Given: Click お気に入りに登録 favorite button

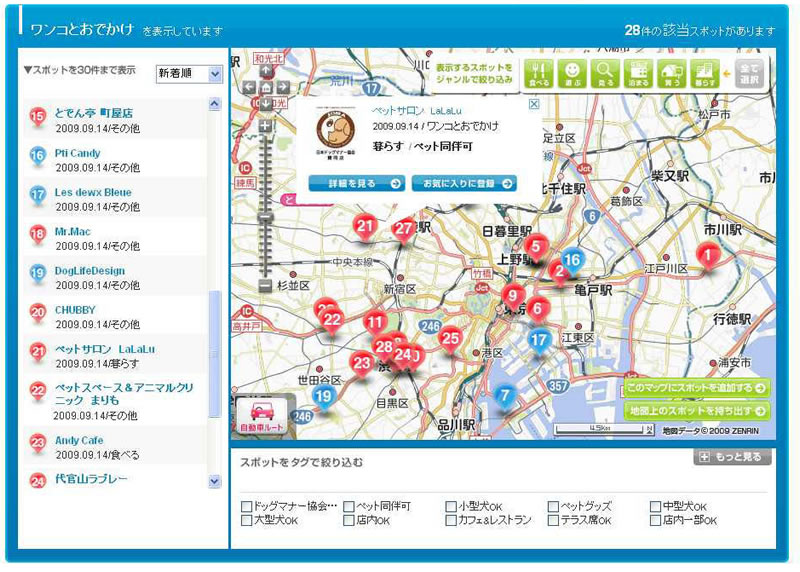Looking at the screenshot, I should (464, 184).
